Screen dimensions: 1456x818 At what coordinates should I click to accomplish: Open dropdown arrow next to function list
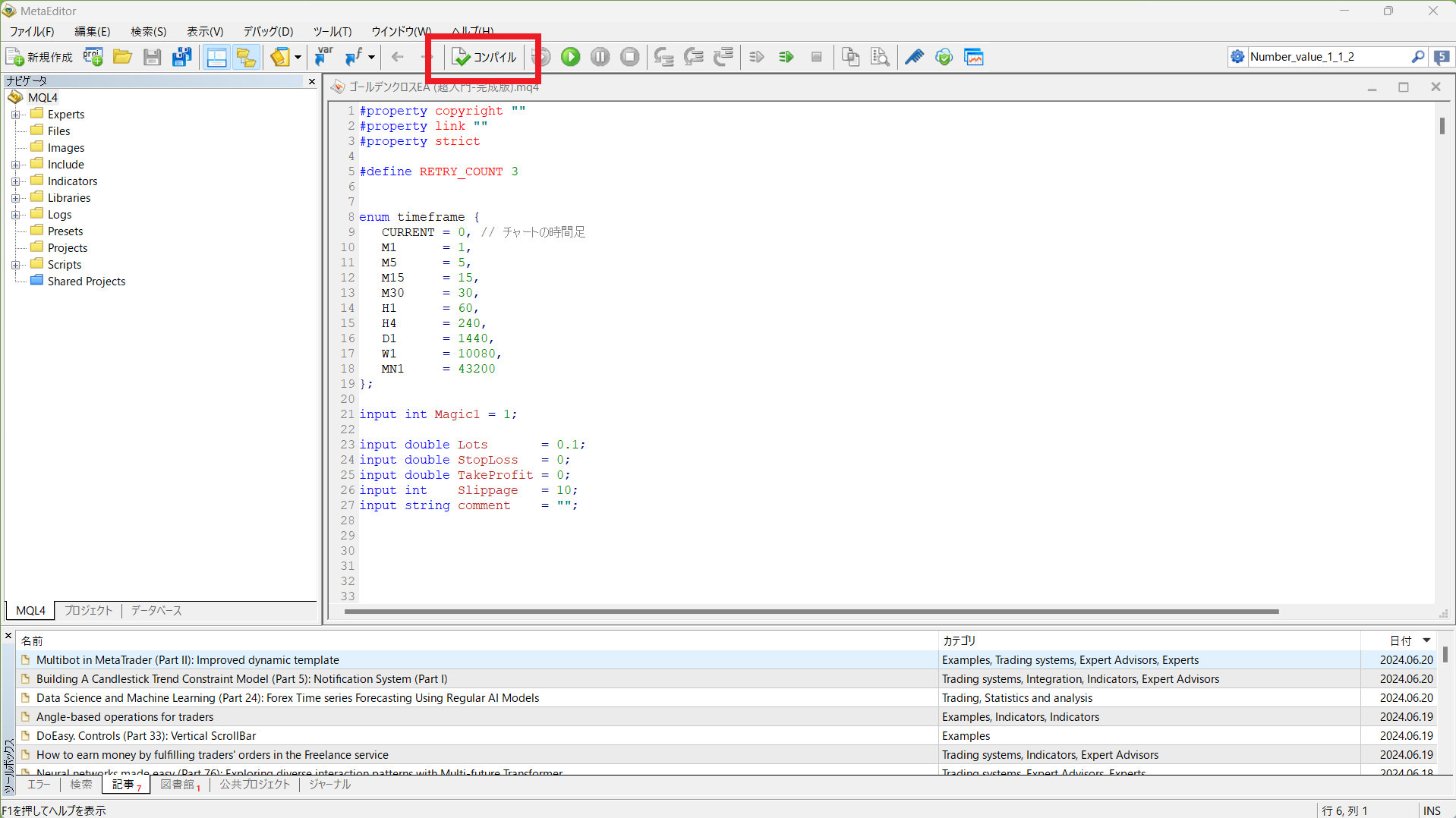(x=371, y=57)
